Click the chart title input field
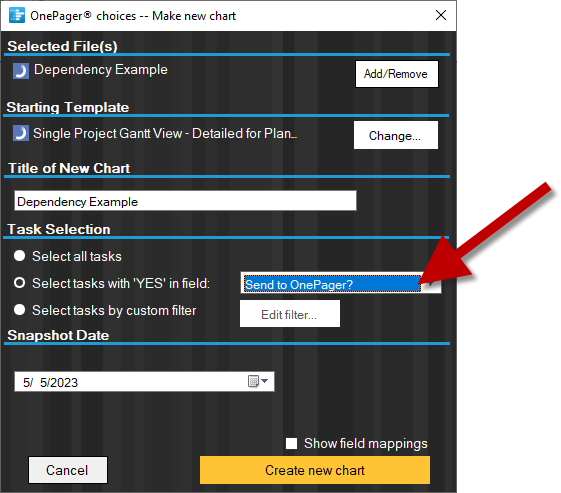Screen dimensions: 561x493 185,201
